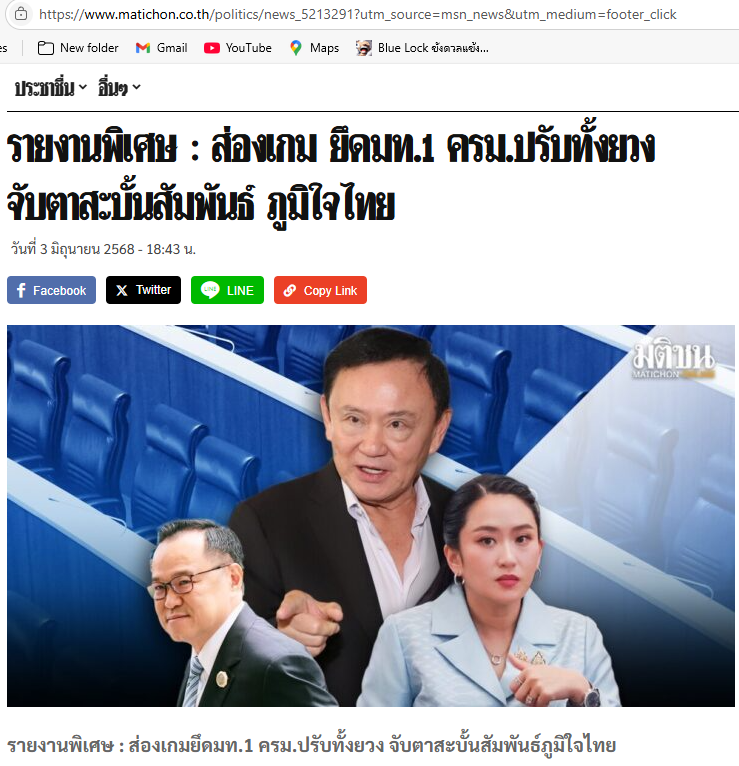Click the Facebook f logo icon

click(21, 291)
